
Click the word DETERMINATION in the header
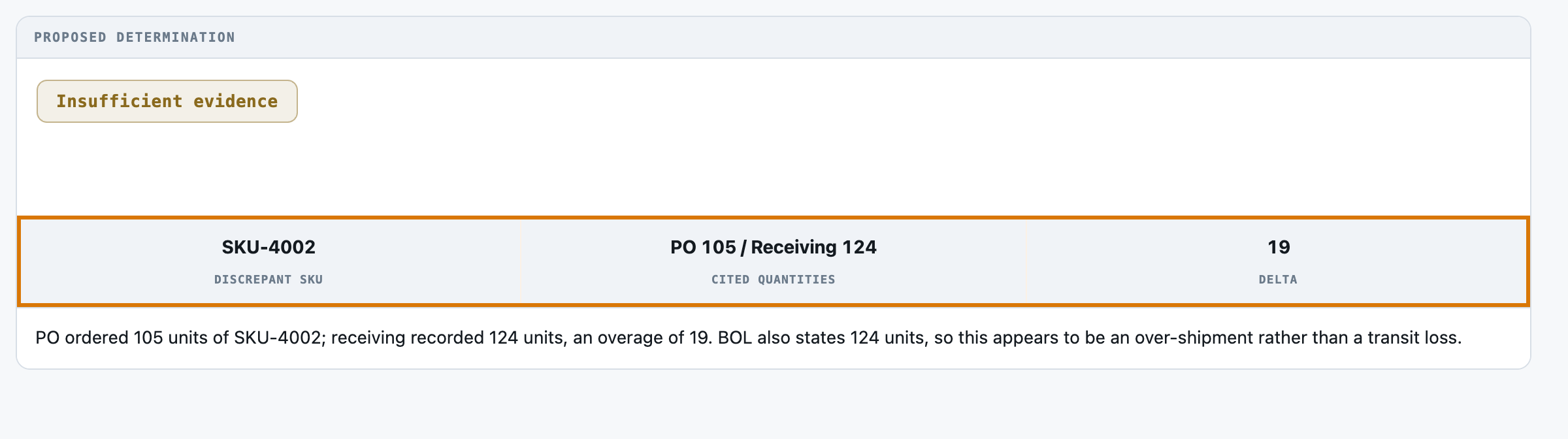click(176, 37)
